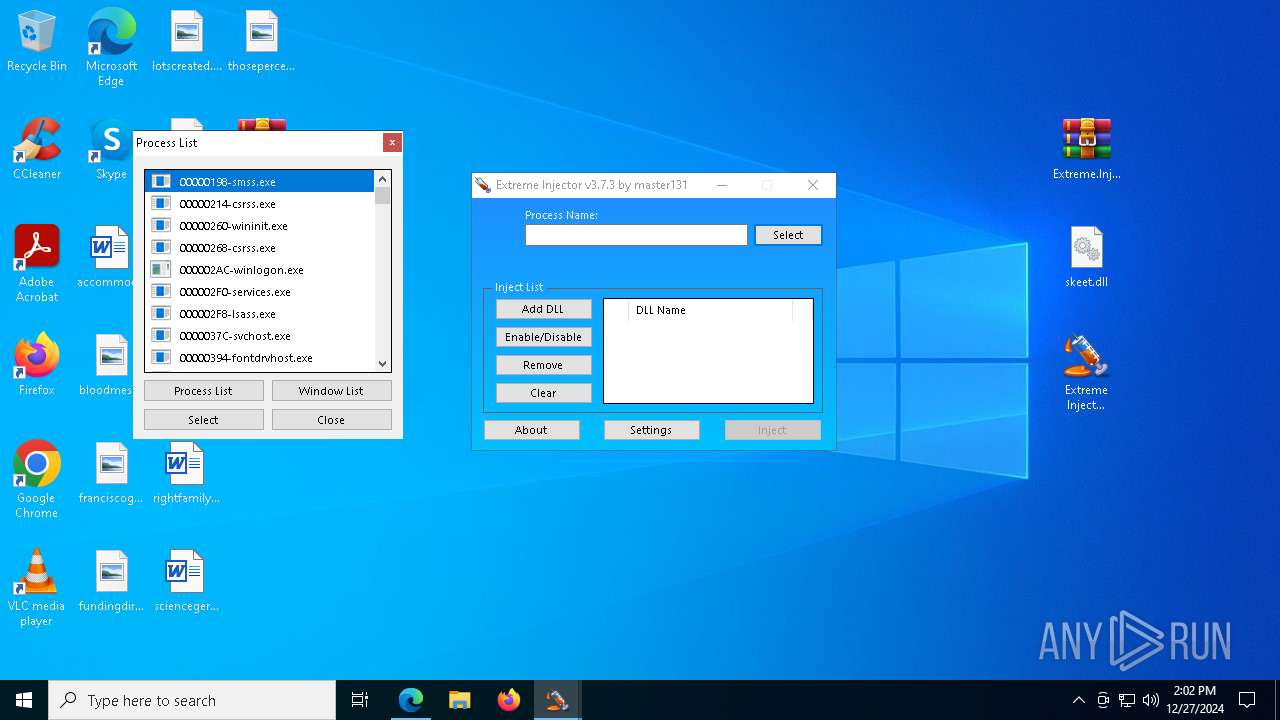Select the fundingdir image file on desktop
The image size is (1280, 720).
(111, 581)
